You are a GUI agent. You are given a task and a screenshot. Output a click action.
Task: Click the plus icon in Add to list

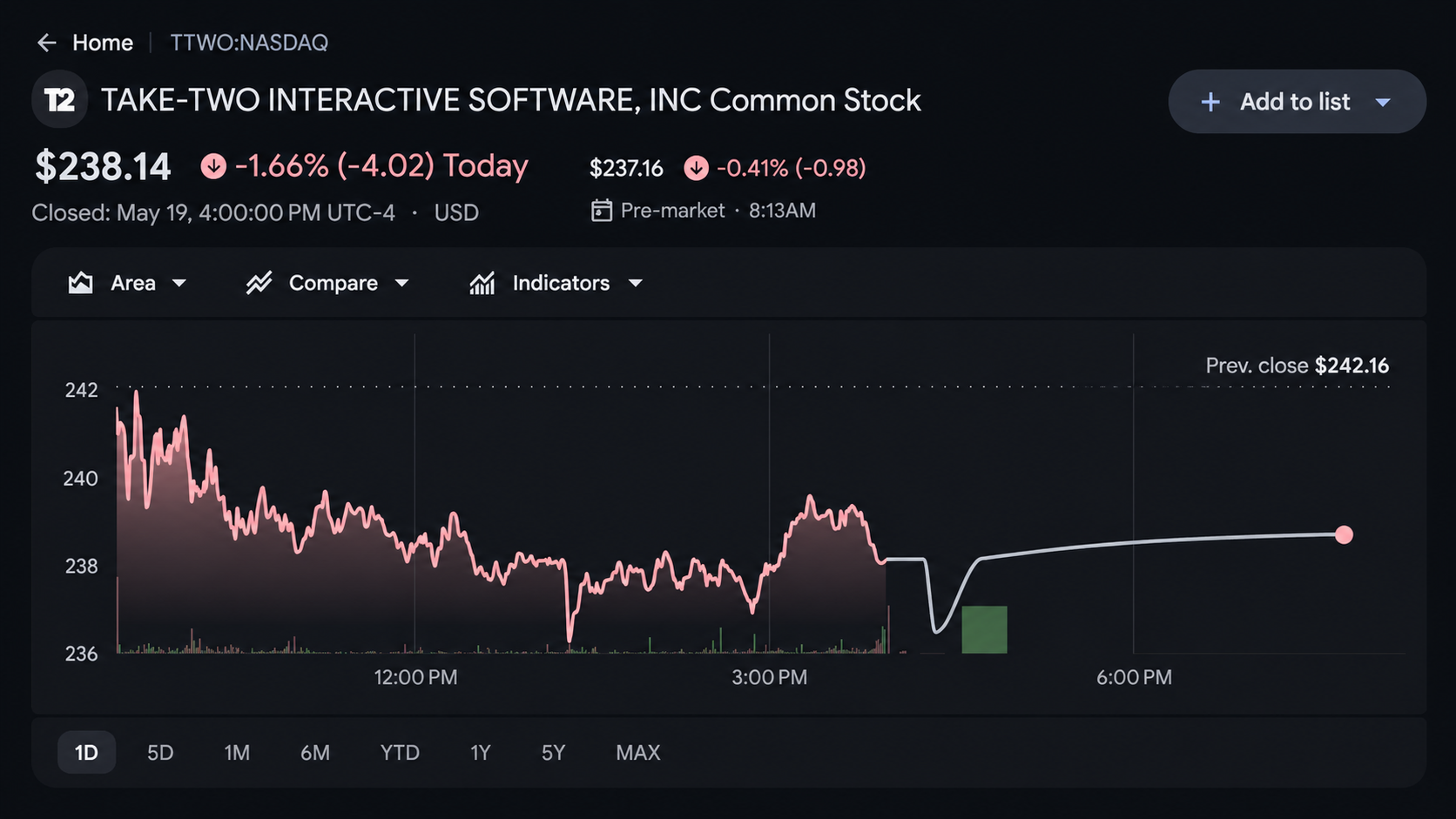point(1210,102)
